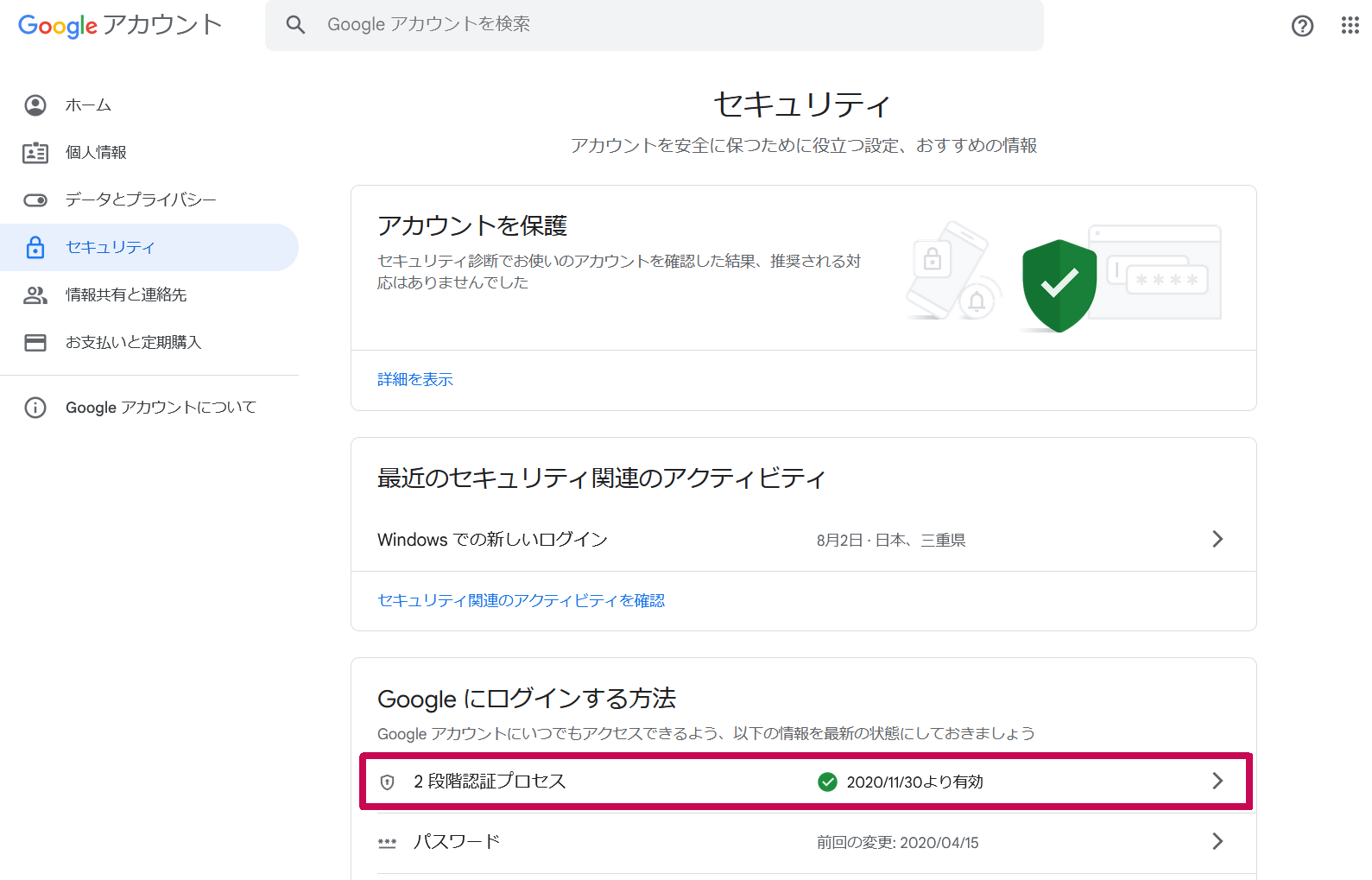
Task: Select the セキュリティ sidebar item
Action: 149,247
